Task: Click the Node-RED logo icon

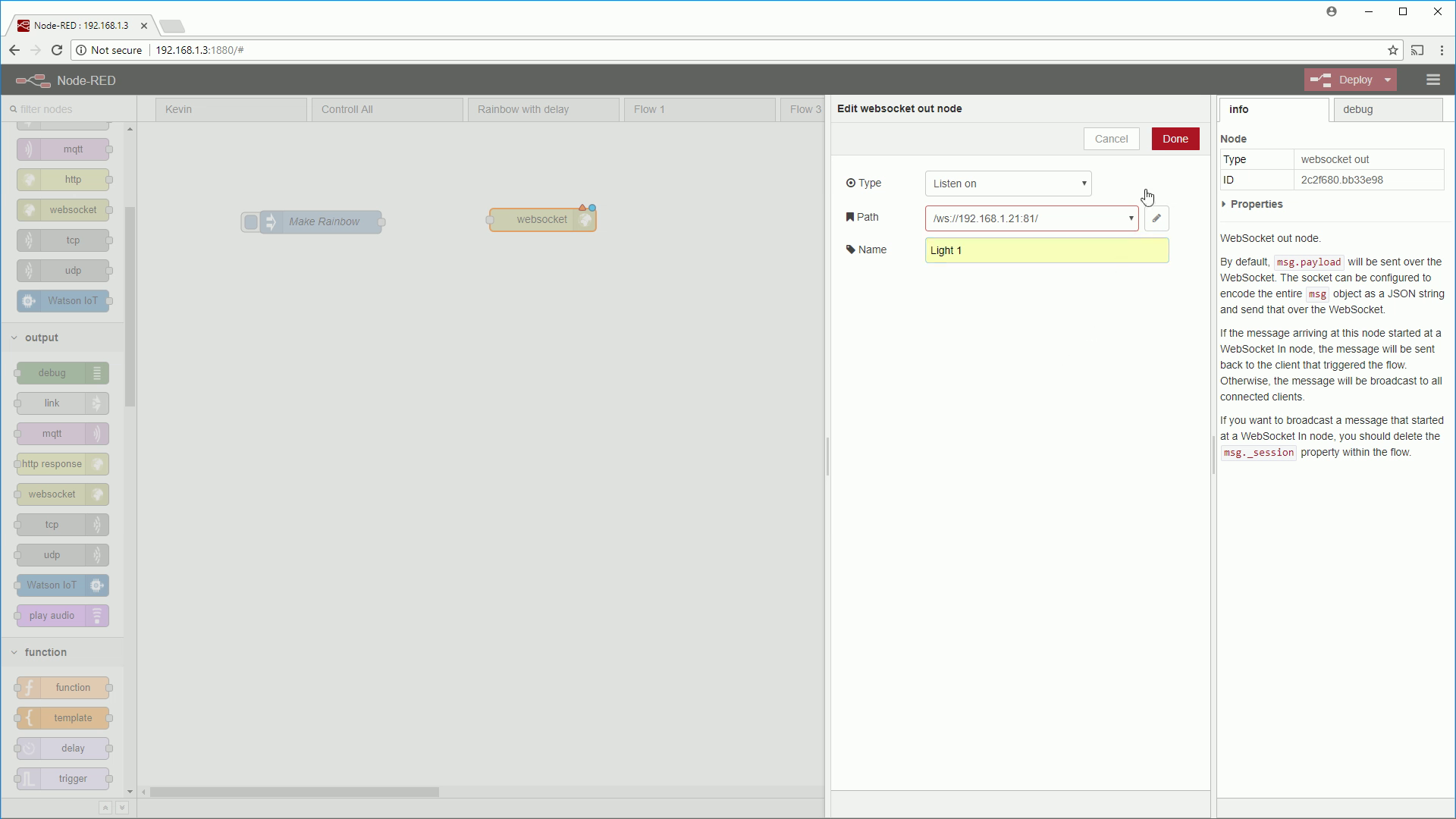Action: tap(33, 80)
